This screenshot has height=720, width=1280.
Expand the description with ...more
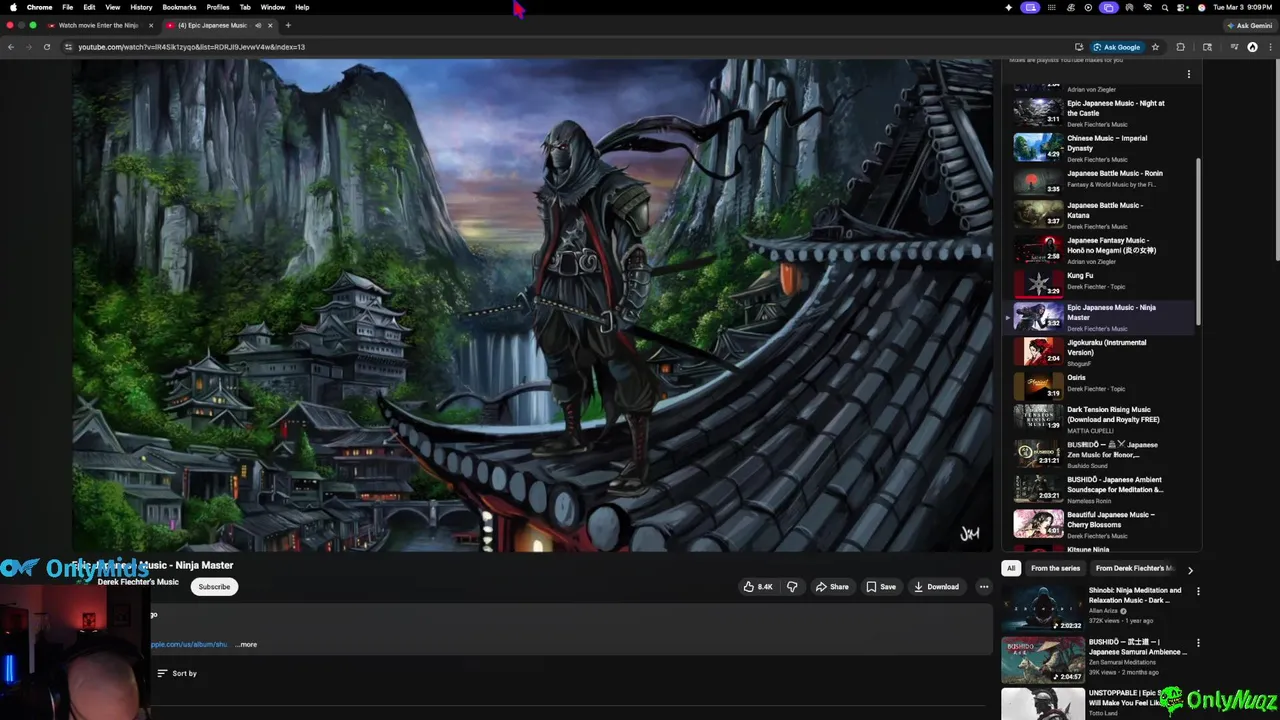point(246,644)
